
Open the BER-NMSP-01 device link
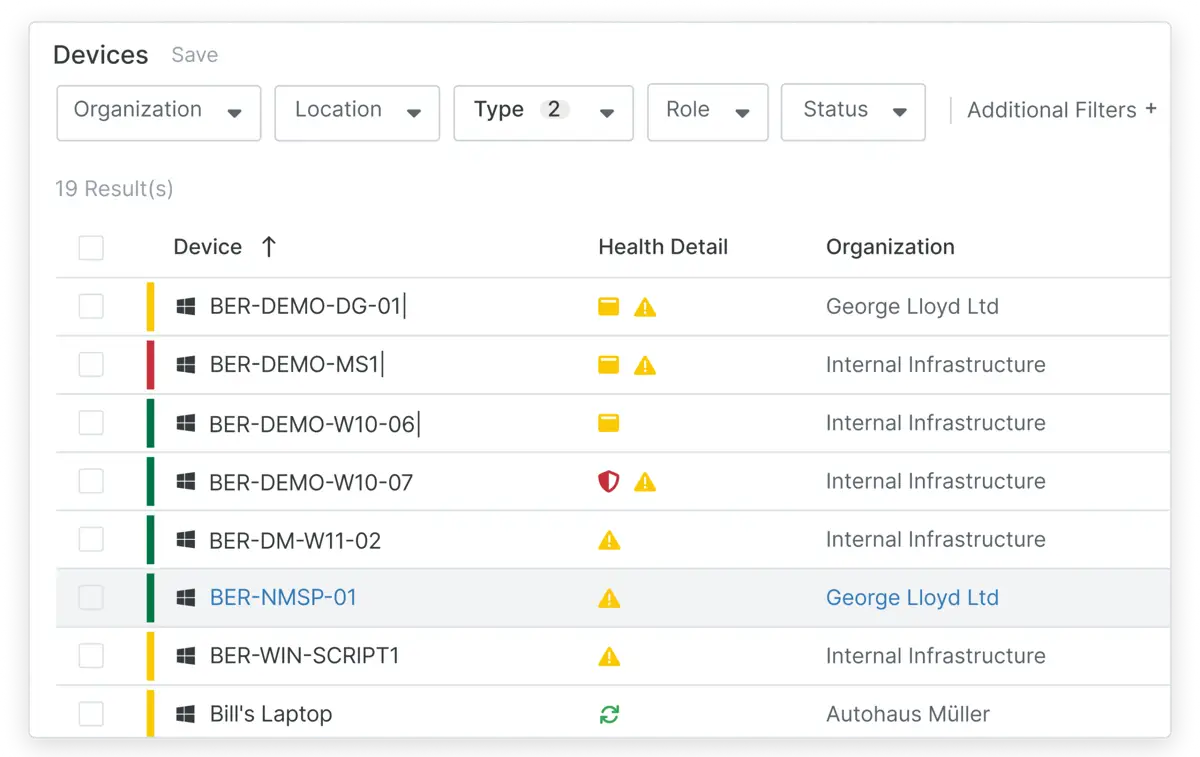pyautogui.click(x=283, y=598)
